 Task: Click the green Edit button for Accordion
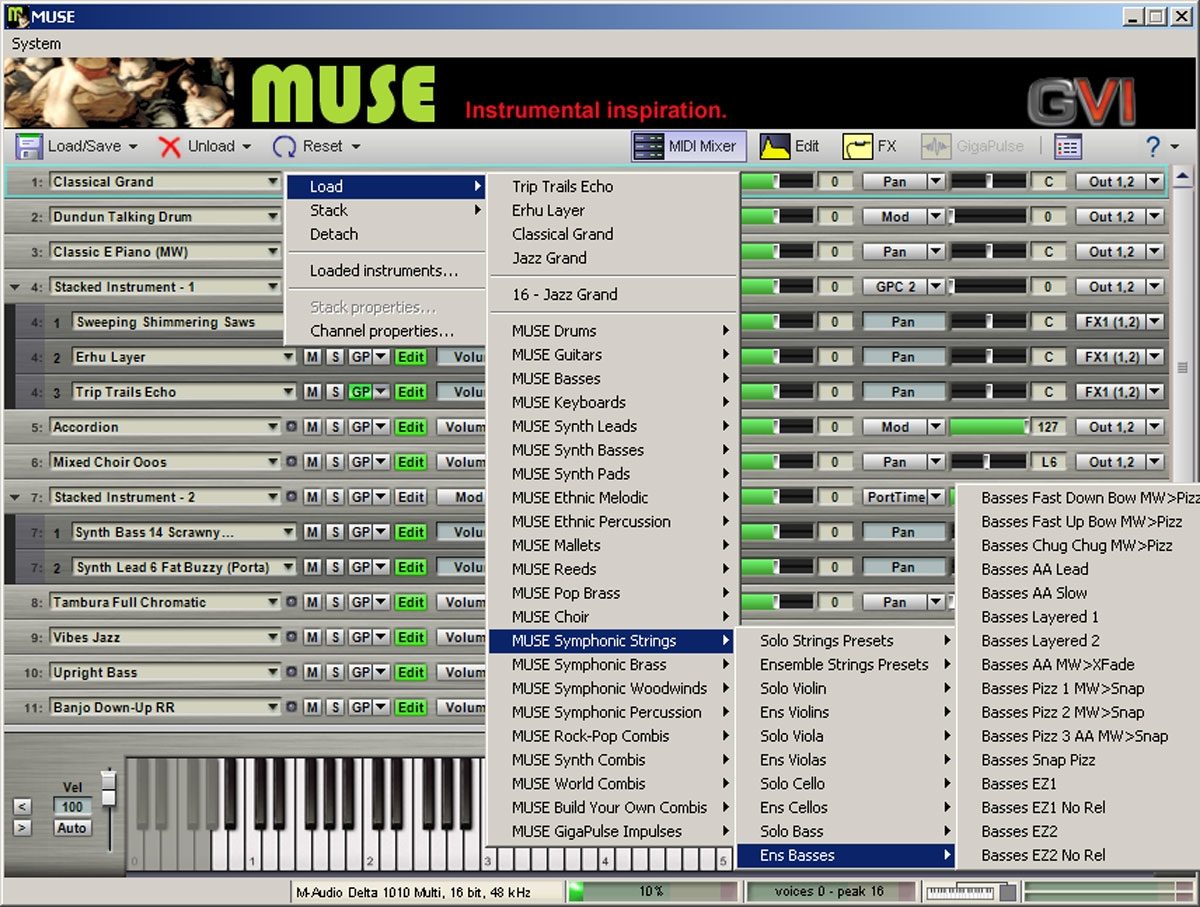click(x=410, y=427)
